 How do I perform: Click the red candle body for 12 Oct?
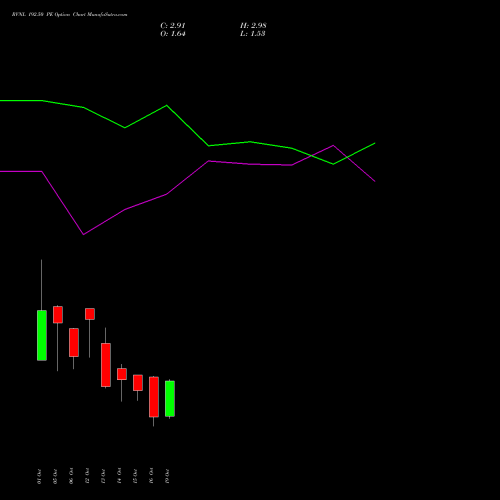point(90,314)
